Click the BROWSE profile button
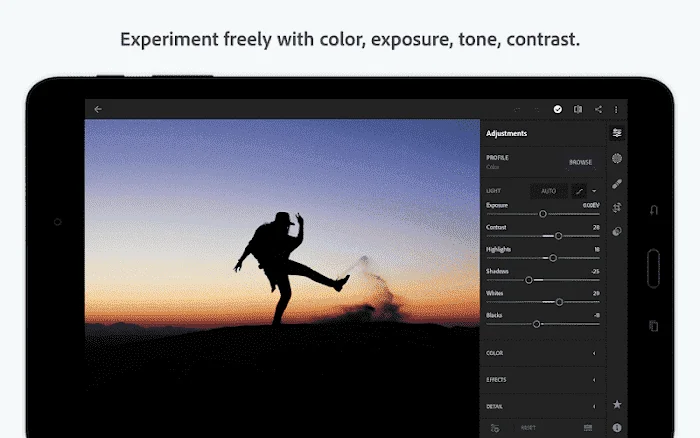 pyautogui.click(x=580, y=163)
